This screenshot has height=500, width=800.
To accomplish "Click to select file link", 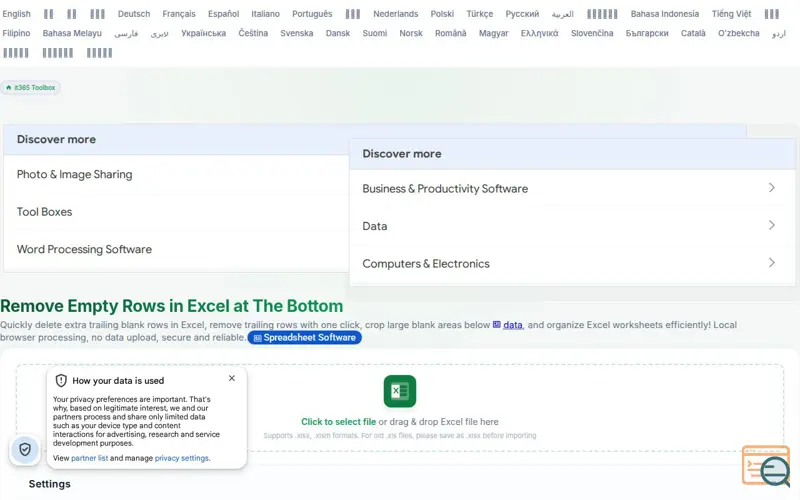I will [338, 422].
